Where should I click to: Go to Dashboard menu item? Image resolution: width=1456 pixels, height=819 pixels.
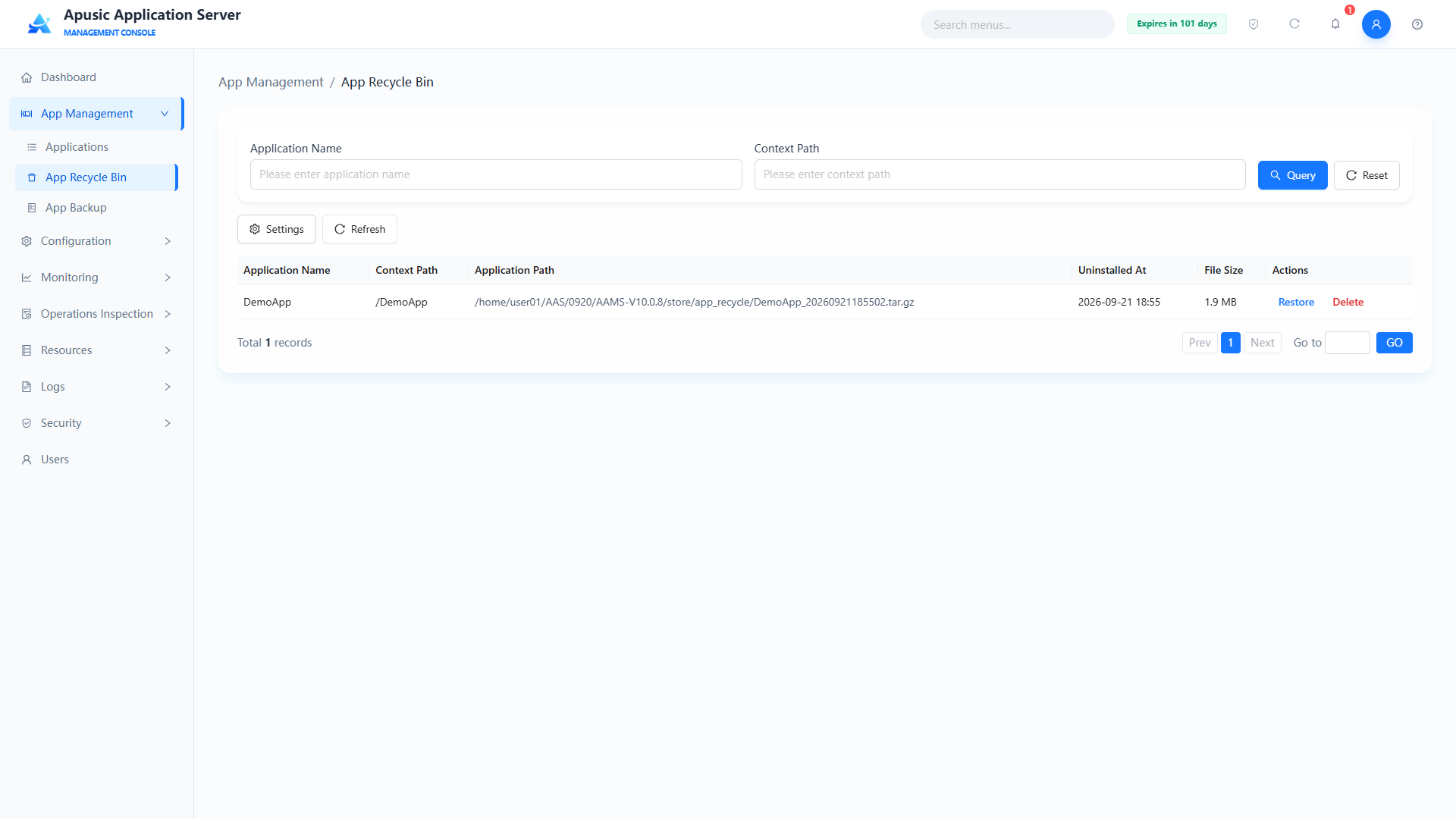(x=96, y=77)
